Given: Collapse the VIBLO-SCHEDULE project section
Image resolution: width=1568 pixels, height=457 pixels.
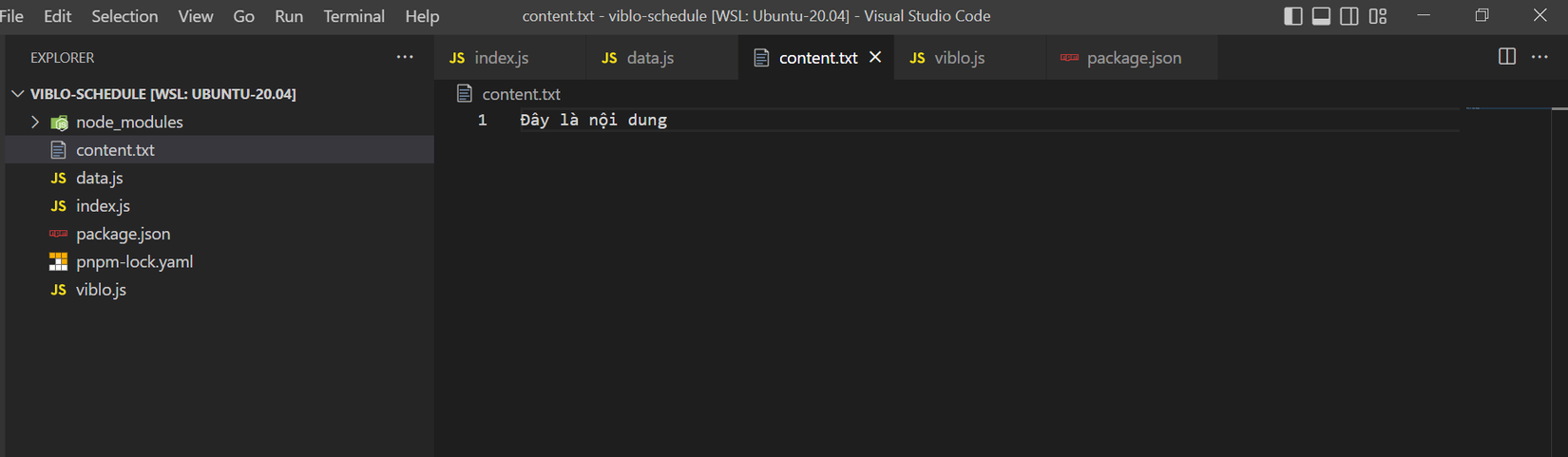Looking at the screenshot, I should click(x=18, y=94).
